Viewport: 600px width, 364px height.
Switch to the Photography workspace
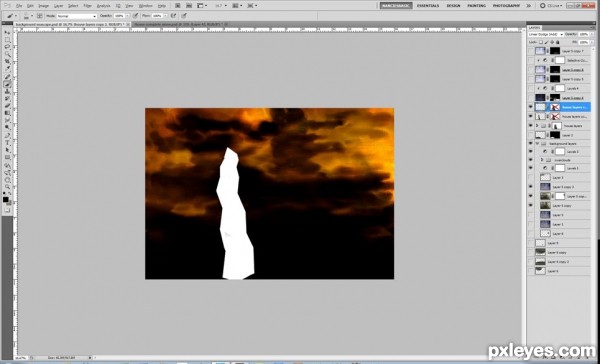(506, 6)
